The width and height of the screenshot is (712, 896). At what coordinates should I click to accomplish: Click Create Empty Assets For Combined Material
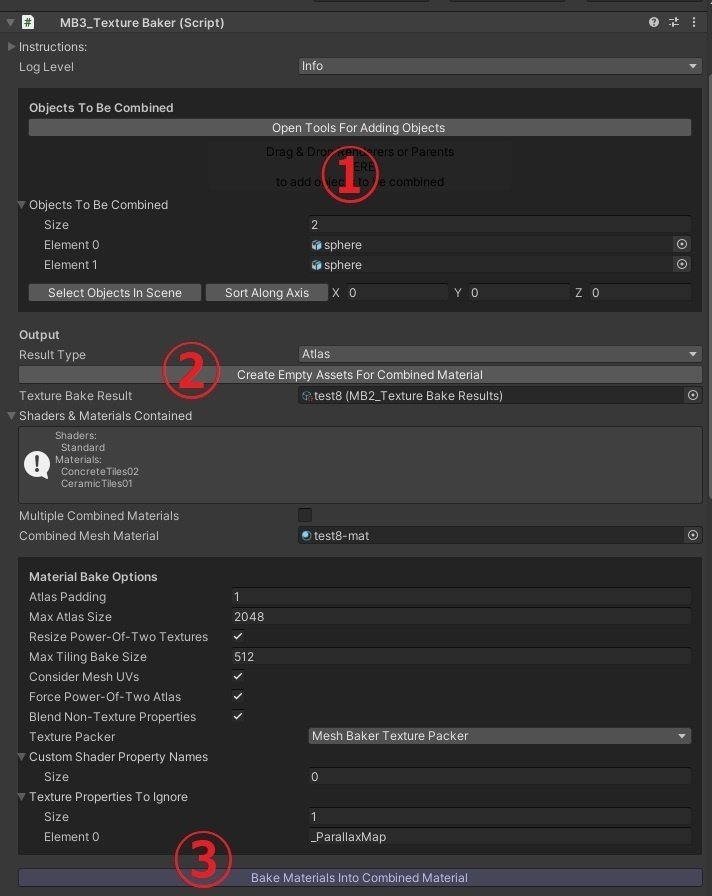point(360,375)
